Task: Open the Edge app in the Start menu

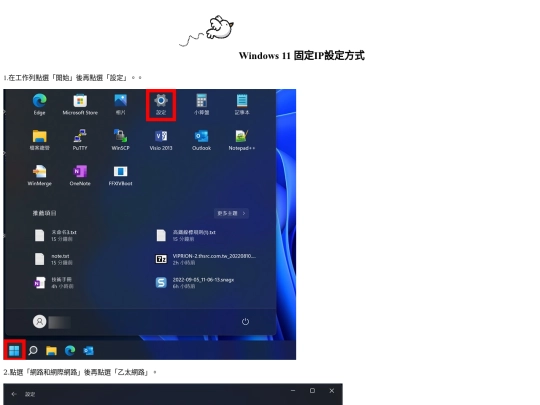Action: [40, 104]
